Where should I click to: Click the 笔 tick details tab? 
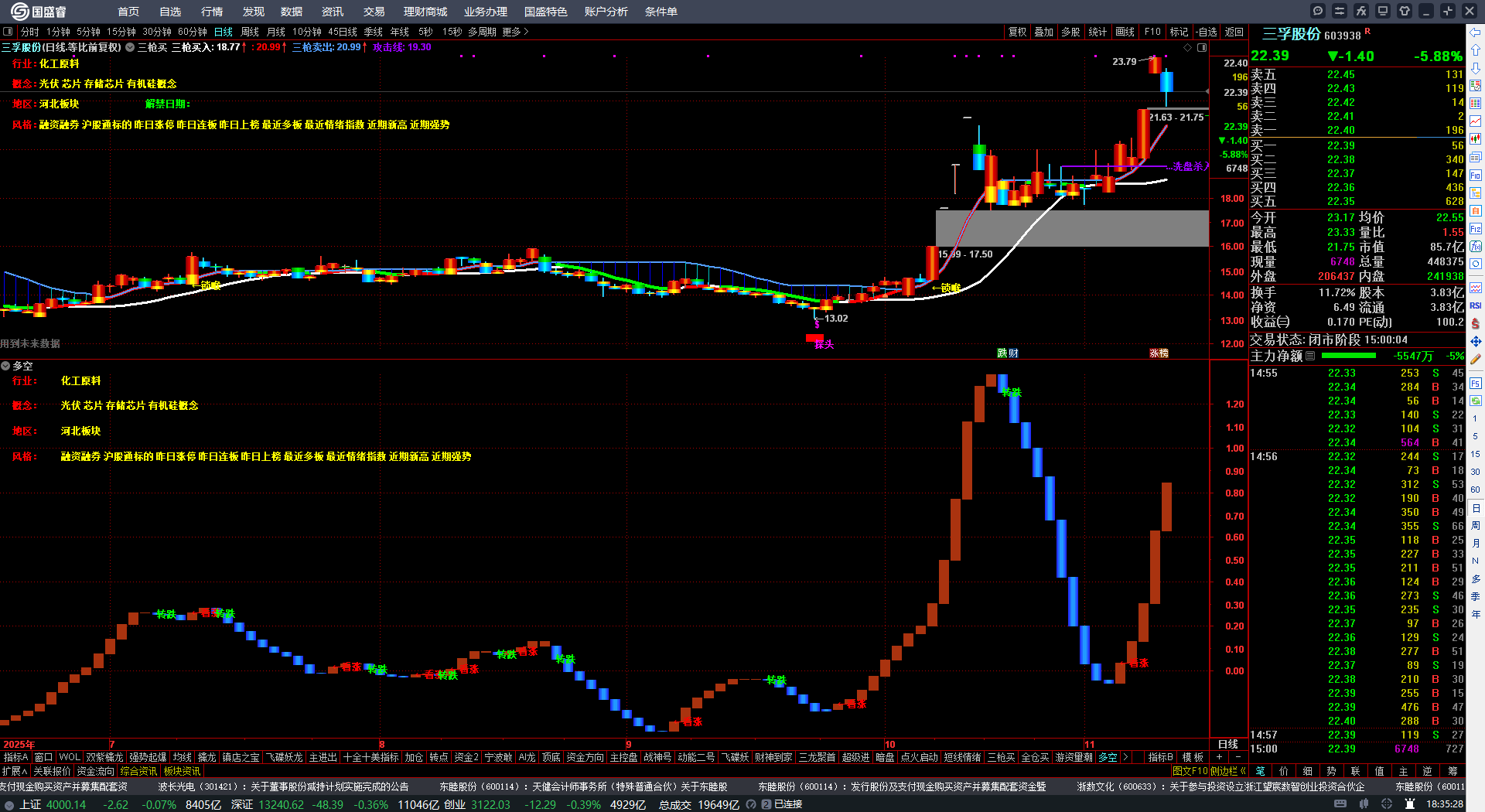tap(1261, 771)
